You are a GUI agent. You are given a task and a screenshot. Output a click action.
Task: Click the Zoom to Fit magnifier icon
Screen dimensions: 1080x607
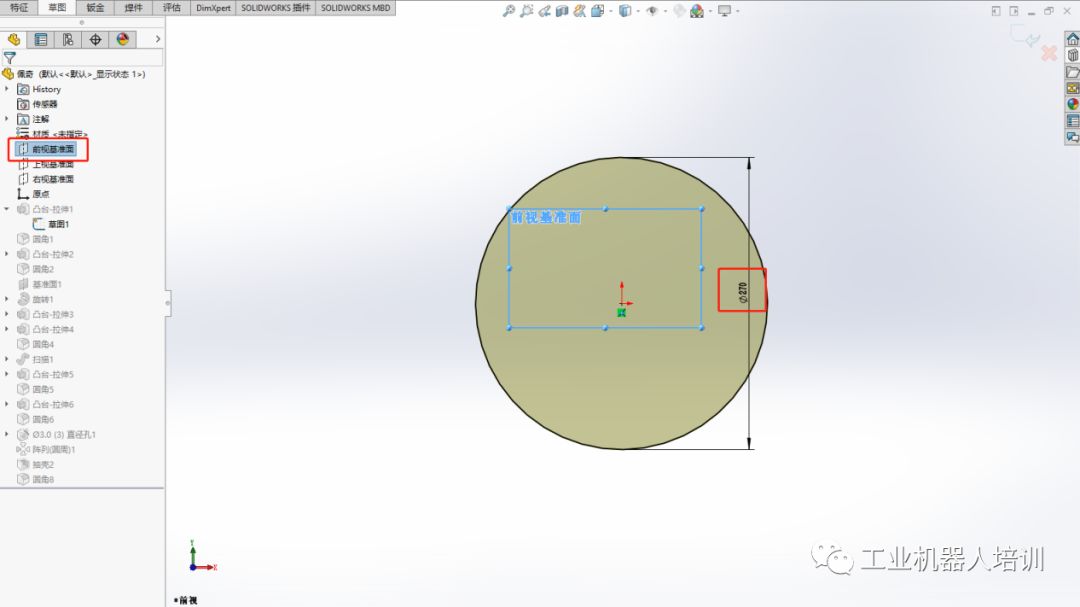tap(509, 12)
